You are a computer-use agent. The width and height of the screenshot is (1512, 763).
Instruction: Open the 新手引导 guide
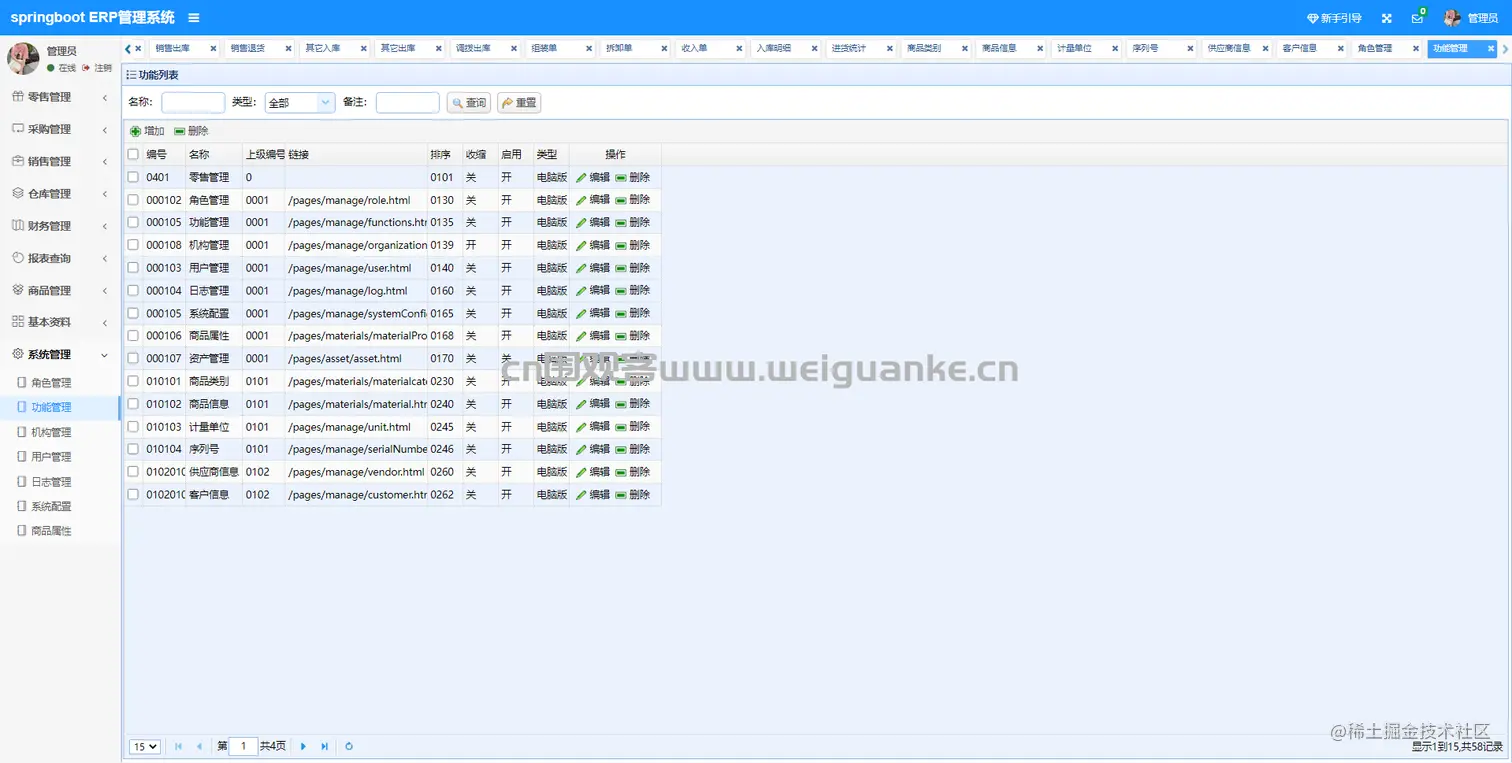1334,18
